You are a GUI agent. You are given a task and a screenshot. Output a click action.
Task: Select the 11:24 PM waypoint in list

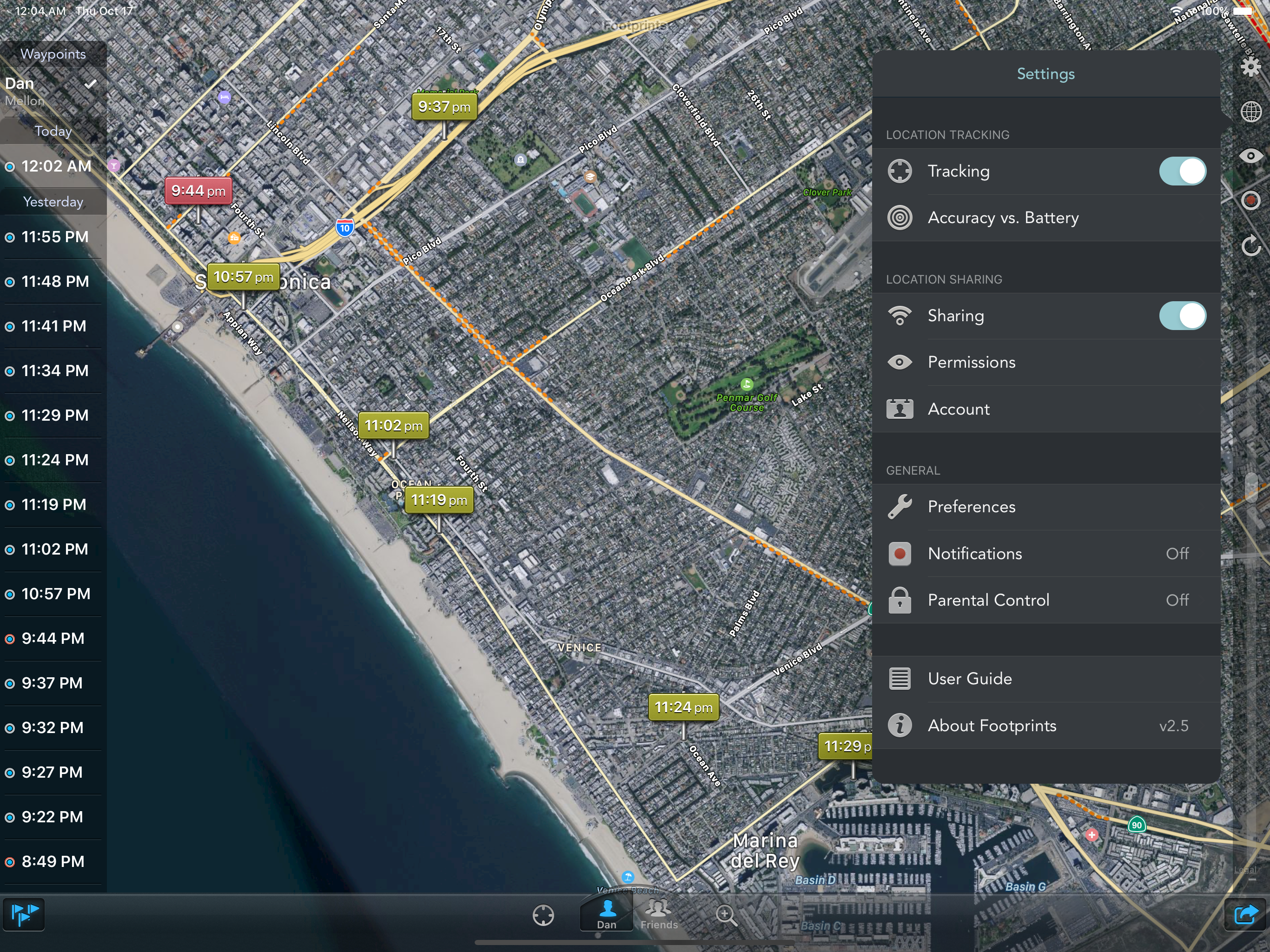tap(53, 461)
